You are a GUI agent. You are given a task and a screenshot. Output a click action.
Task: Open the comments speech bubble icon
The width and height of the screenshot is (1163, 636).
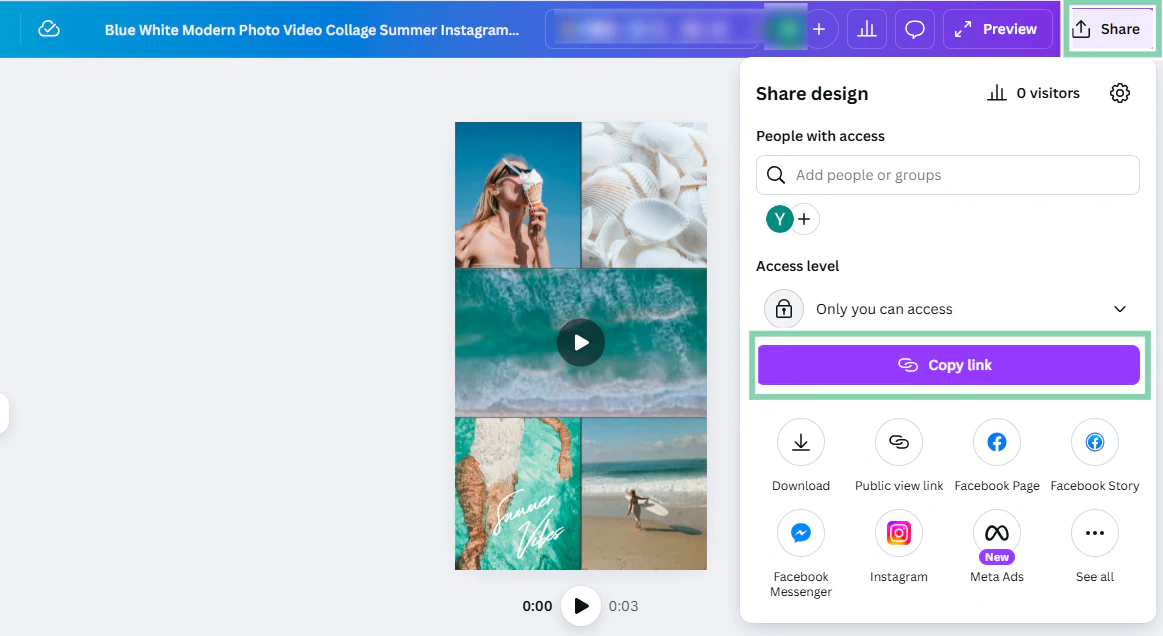tap(915, 29)
